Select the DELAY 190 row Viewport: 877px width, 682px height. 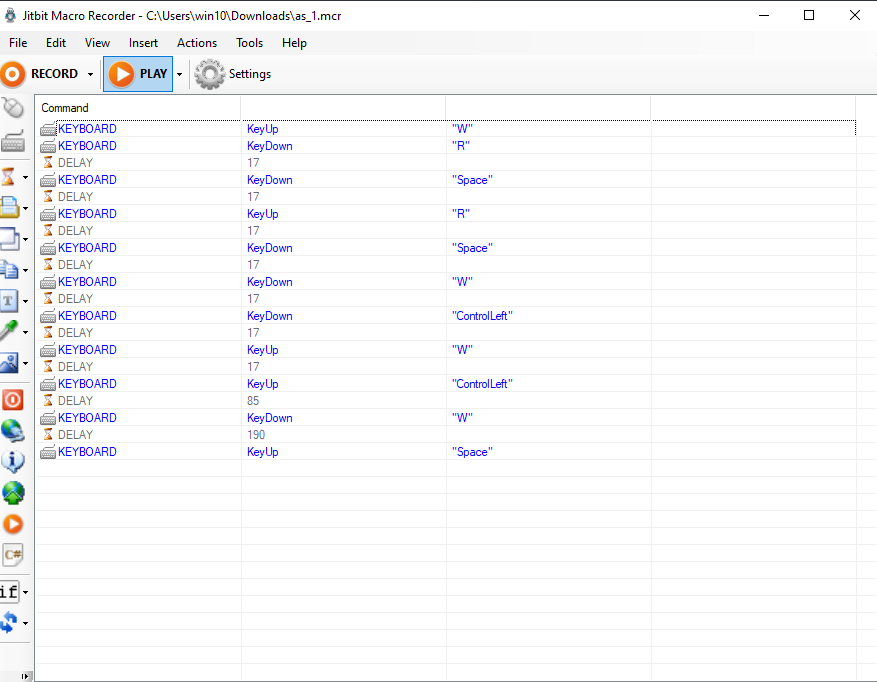point(447,435)
